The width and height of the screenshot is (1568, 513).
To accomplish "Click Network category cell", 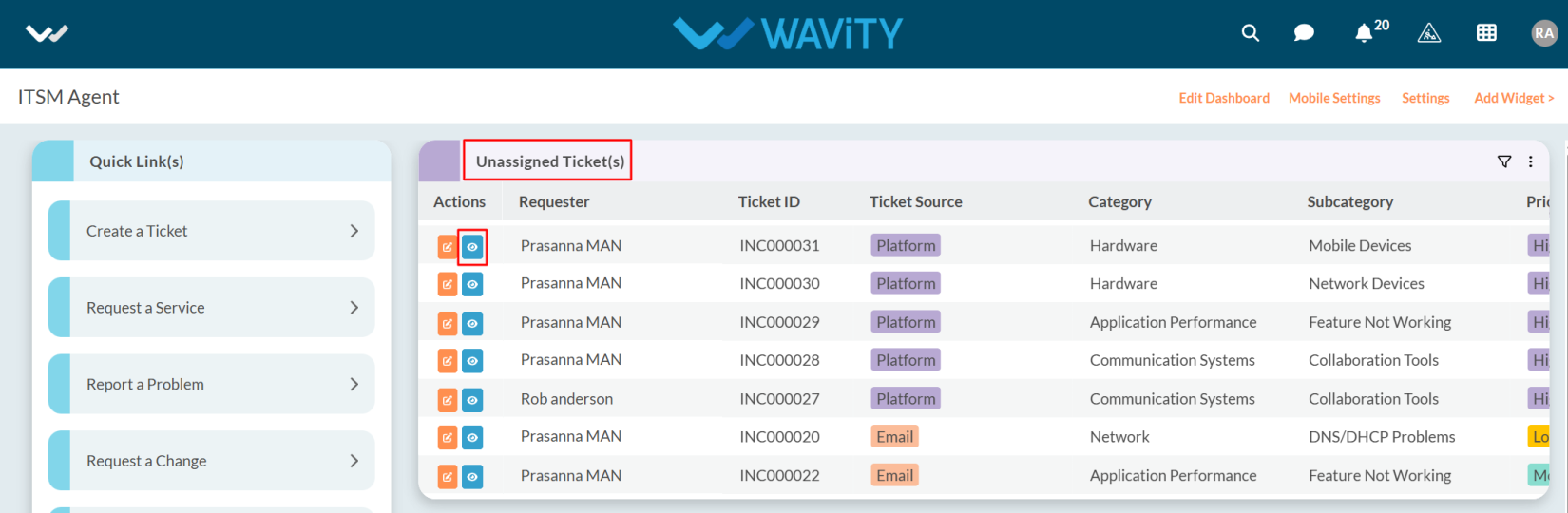I will point(1119,437).
